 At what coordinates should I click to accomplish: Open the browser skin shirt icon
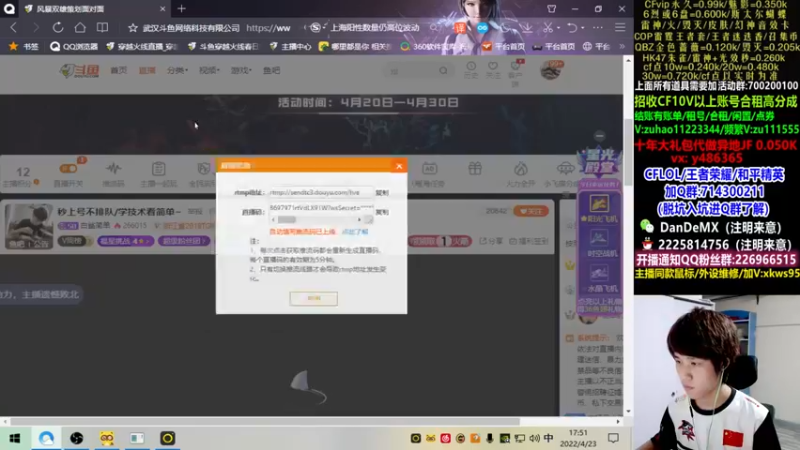pyautogui.click(x=552, y=9)
